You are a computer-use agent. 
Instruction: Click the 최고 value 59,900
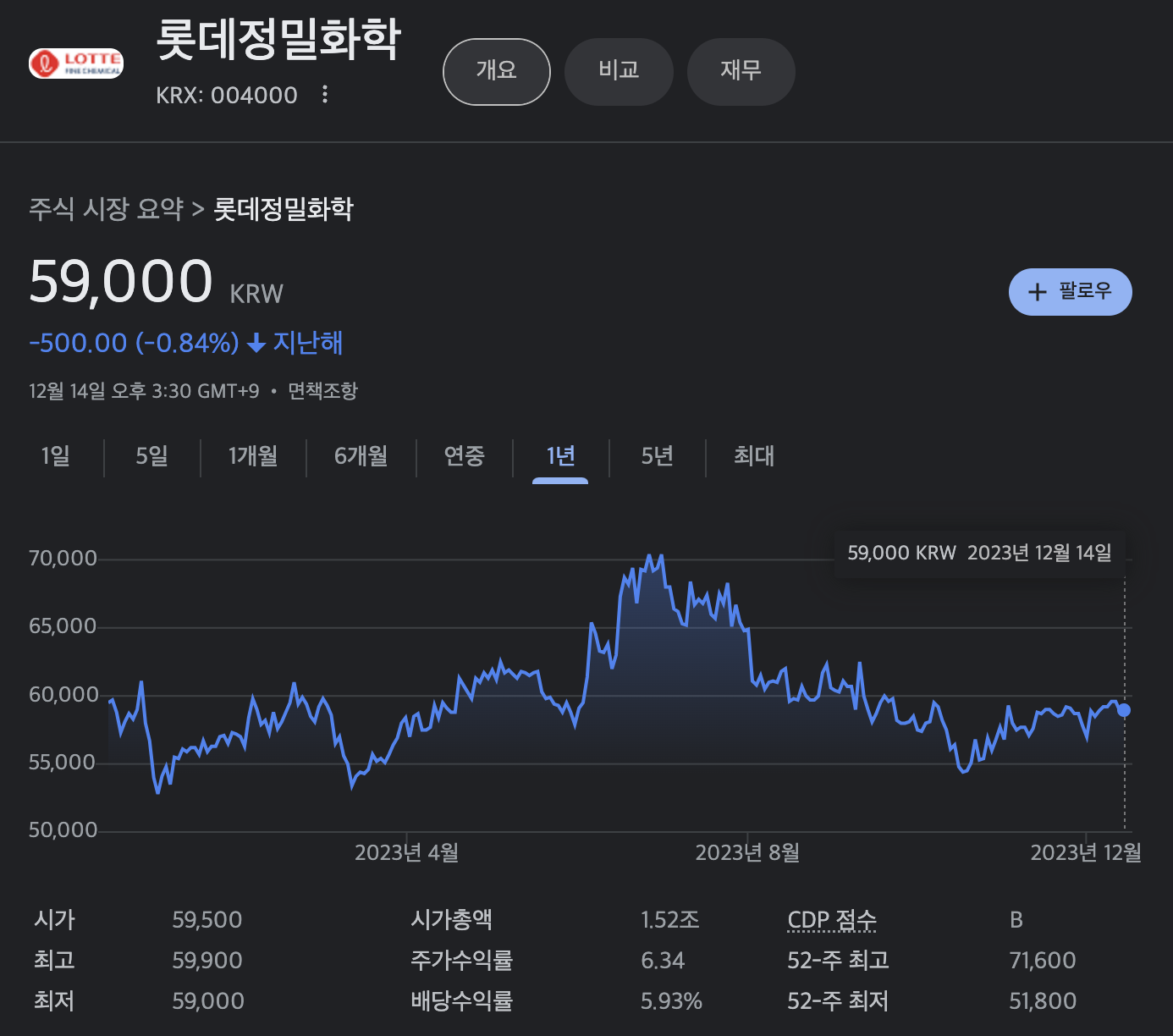click(207, 961)
